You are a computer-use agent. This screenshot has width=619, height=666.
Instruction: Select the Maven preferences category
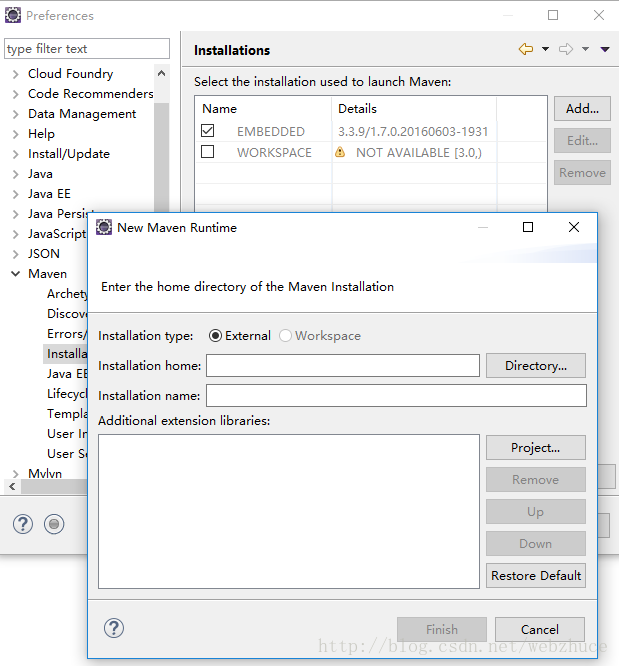[48, 274]
